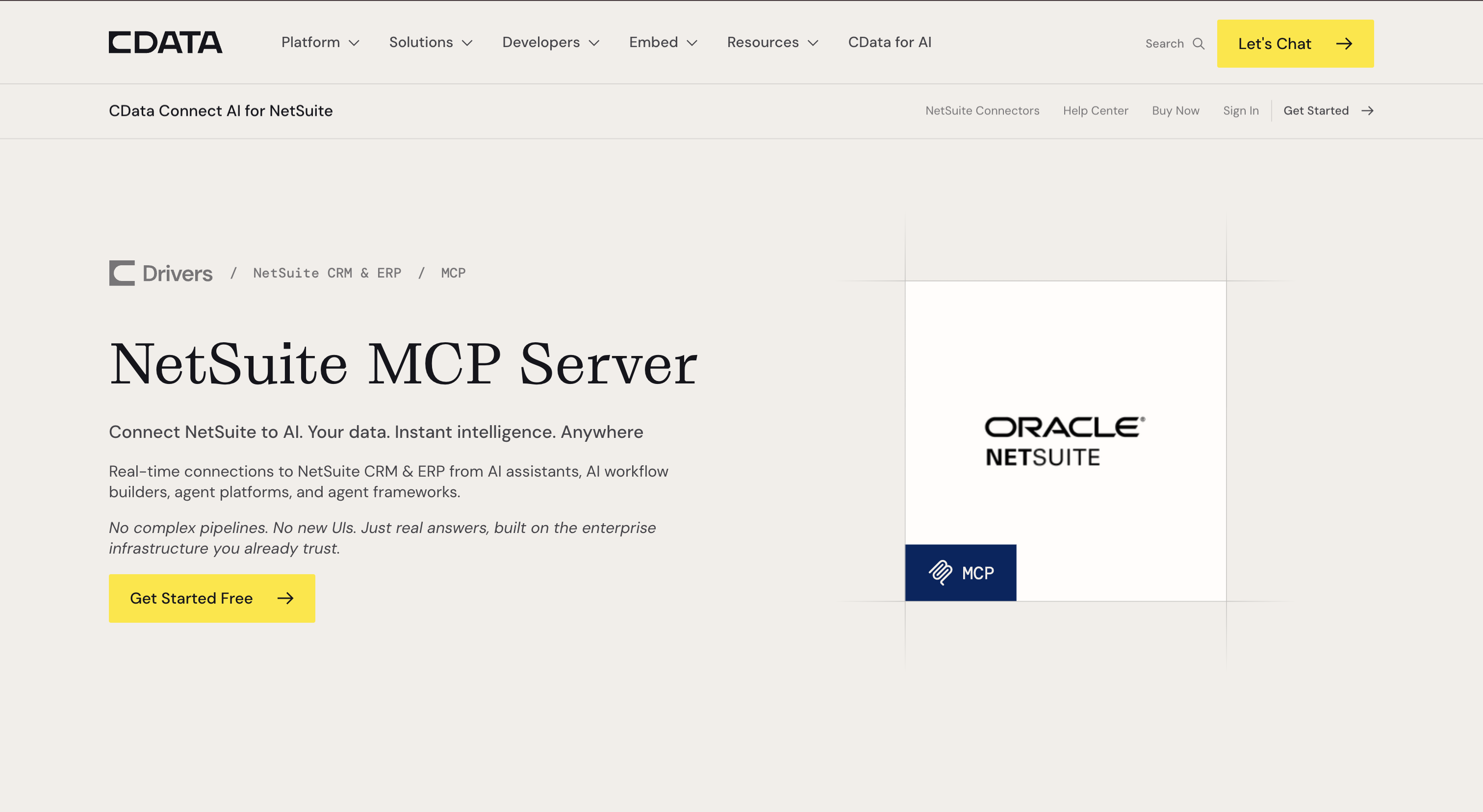Click the arrow next to Get Started

pos(1368,110)
